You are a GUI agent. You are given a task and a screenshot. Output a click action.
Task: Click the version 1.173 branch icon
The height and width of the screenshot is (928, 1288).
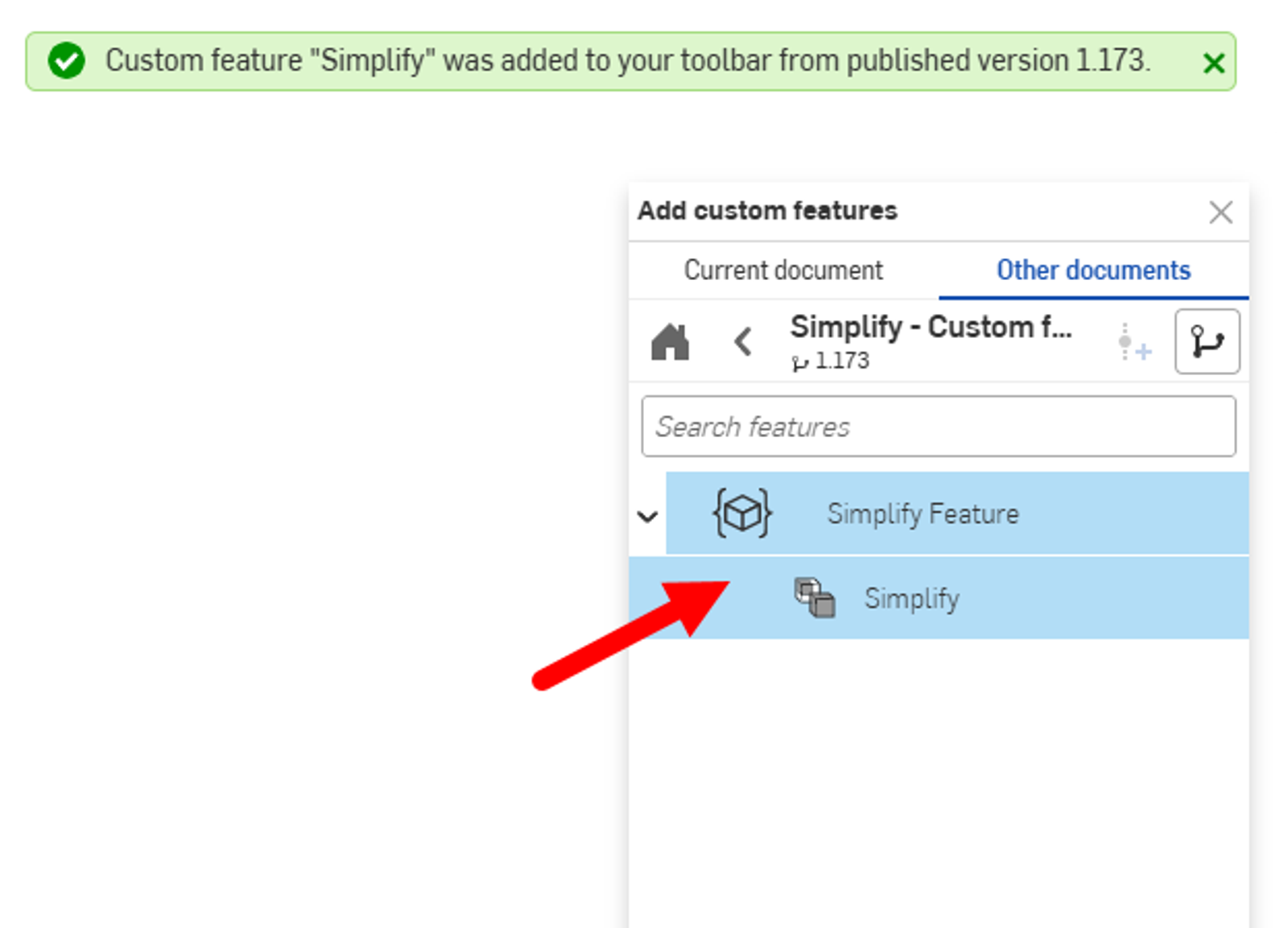click(802, 361)
